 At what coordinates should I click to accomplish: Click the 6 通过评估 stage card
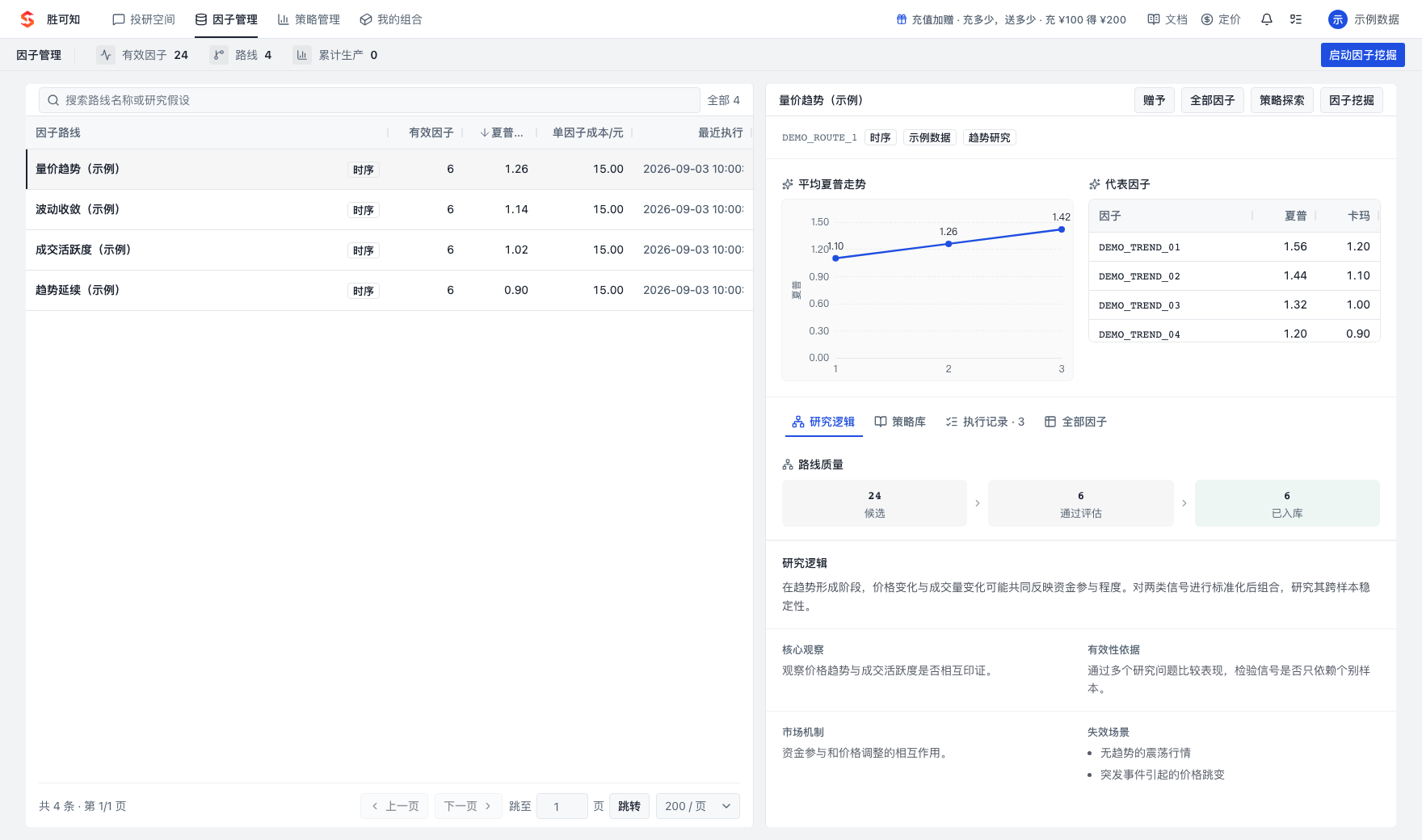[x=1081, y=503]
